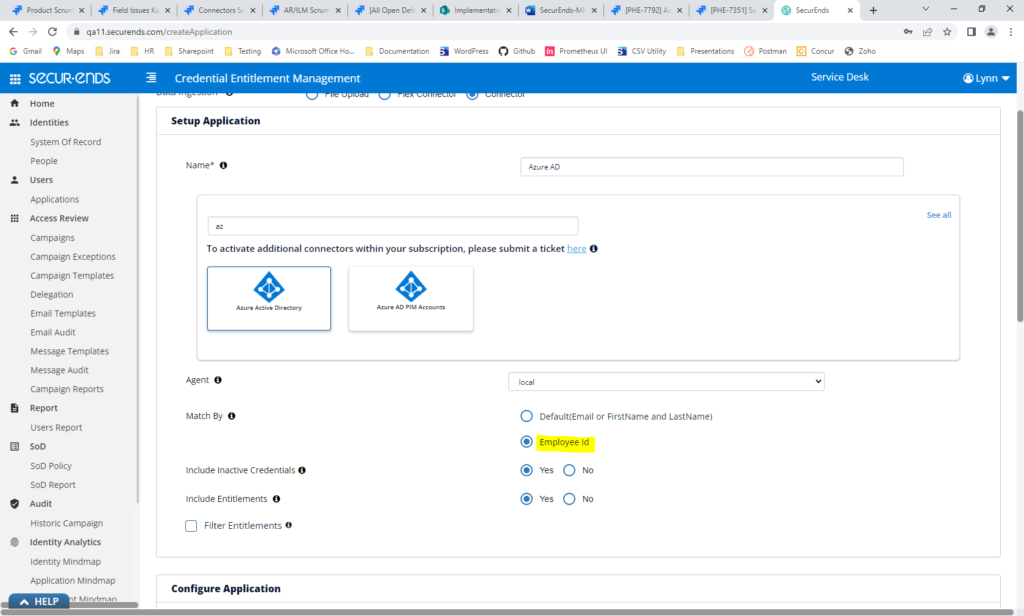Open System Of Record in sidebar
The height and width of the screenshot is (616, 1024).
(65, 142)
